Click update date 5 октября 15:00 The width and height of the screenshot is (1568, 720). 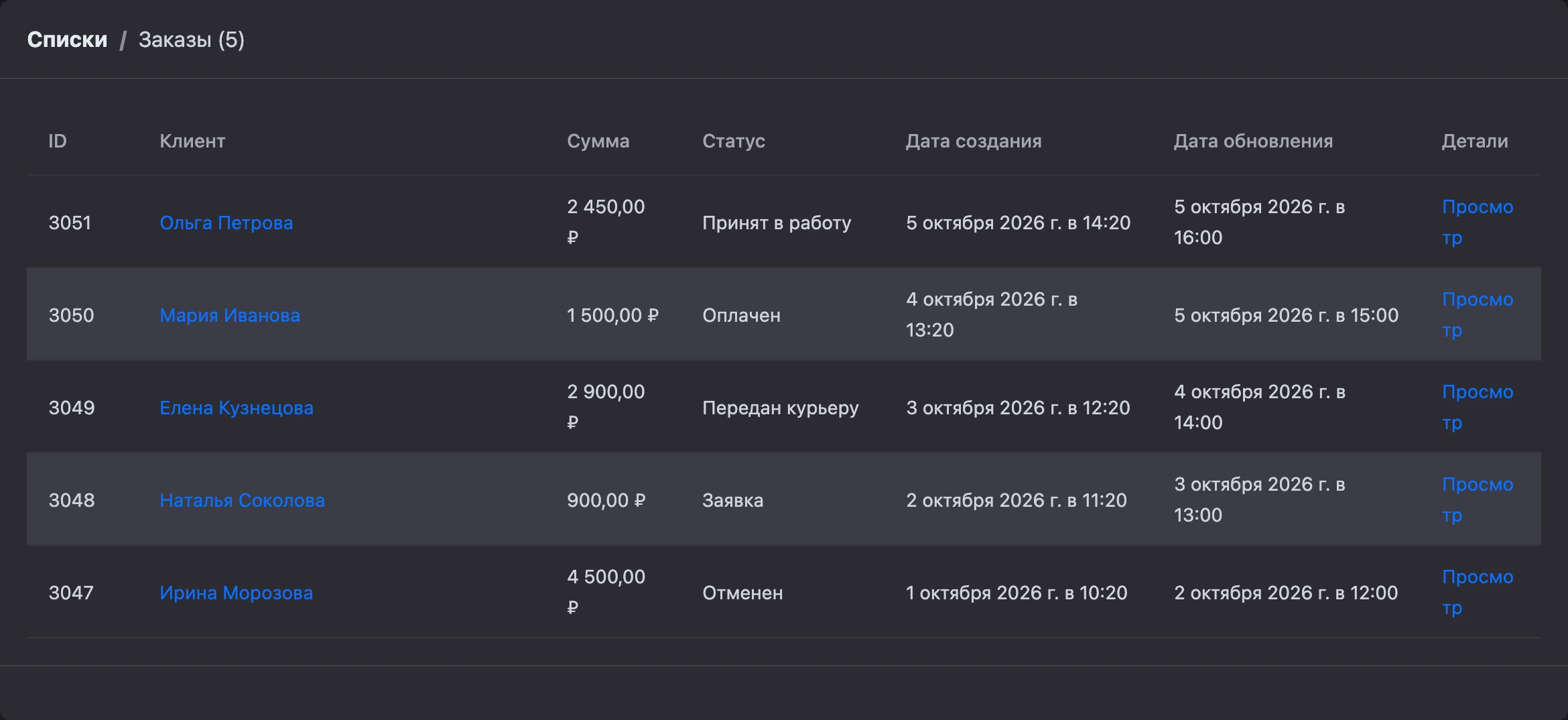click(1287, 315)
